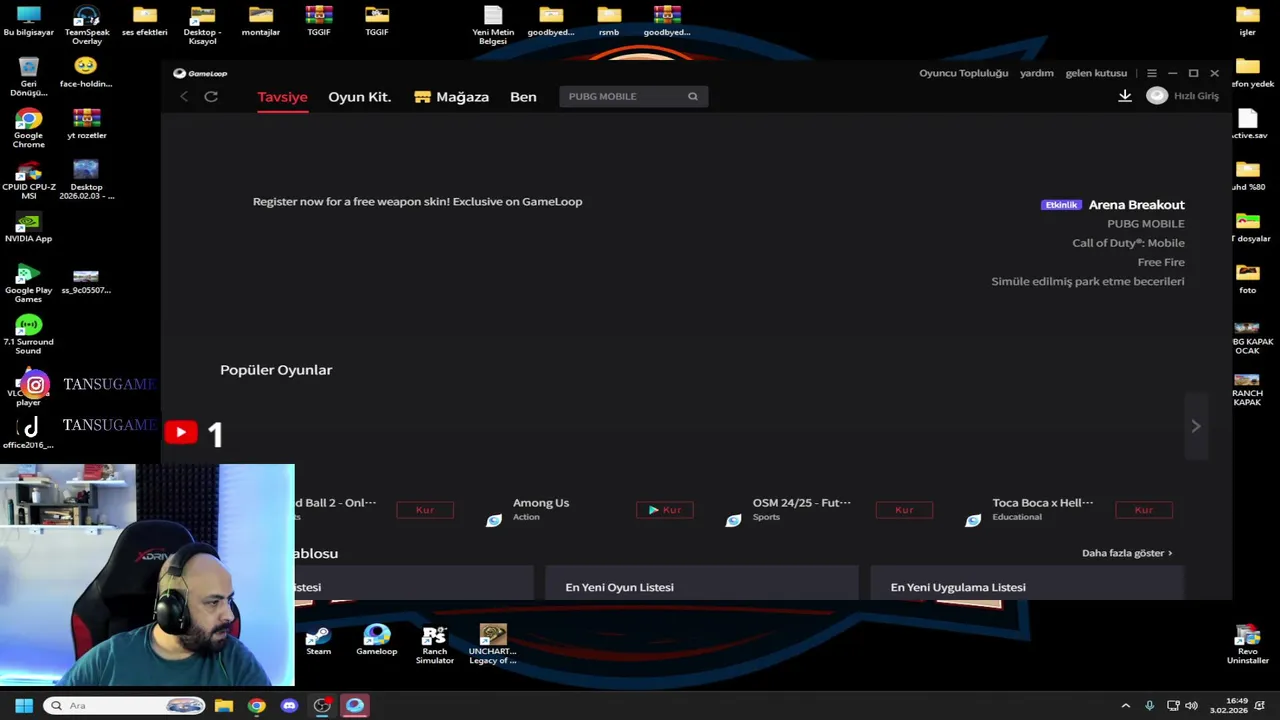1280x720 pixels.
Task: Click the search magnifier icon in GameLoop
Action: (692, 96)
